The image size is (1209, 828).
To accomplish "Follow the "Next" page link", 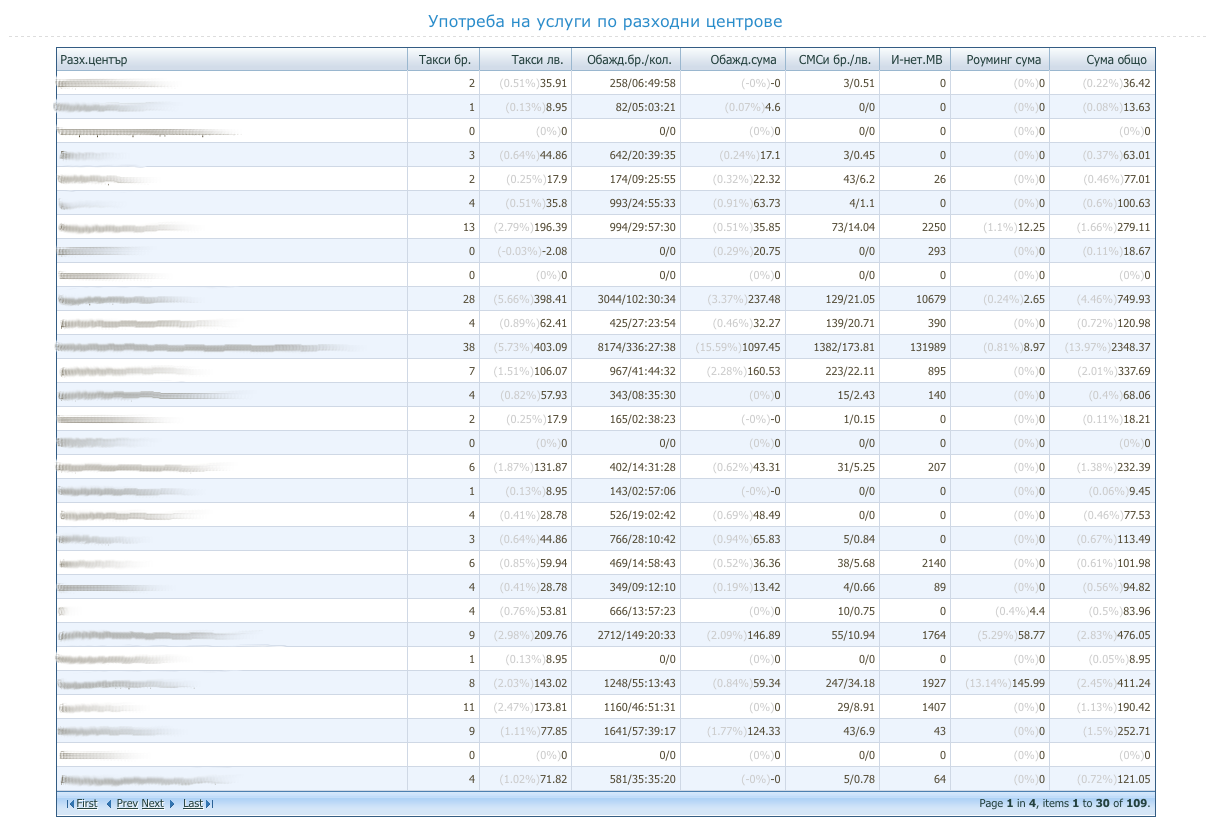I will click(152, 804).
